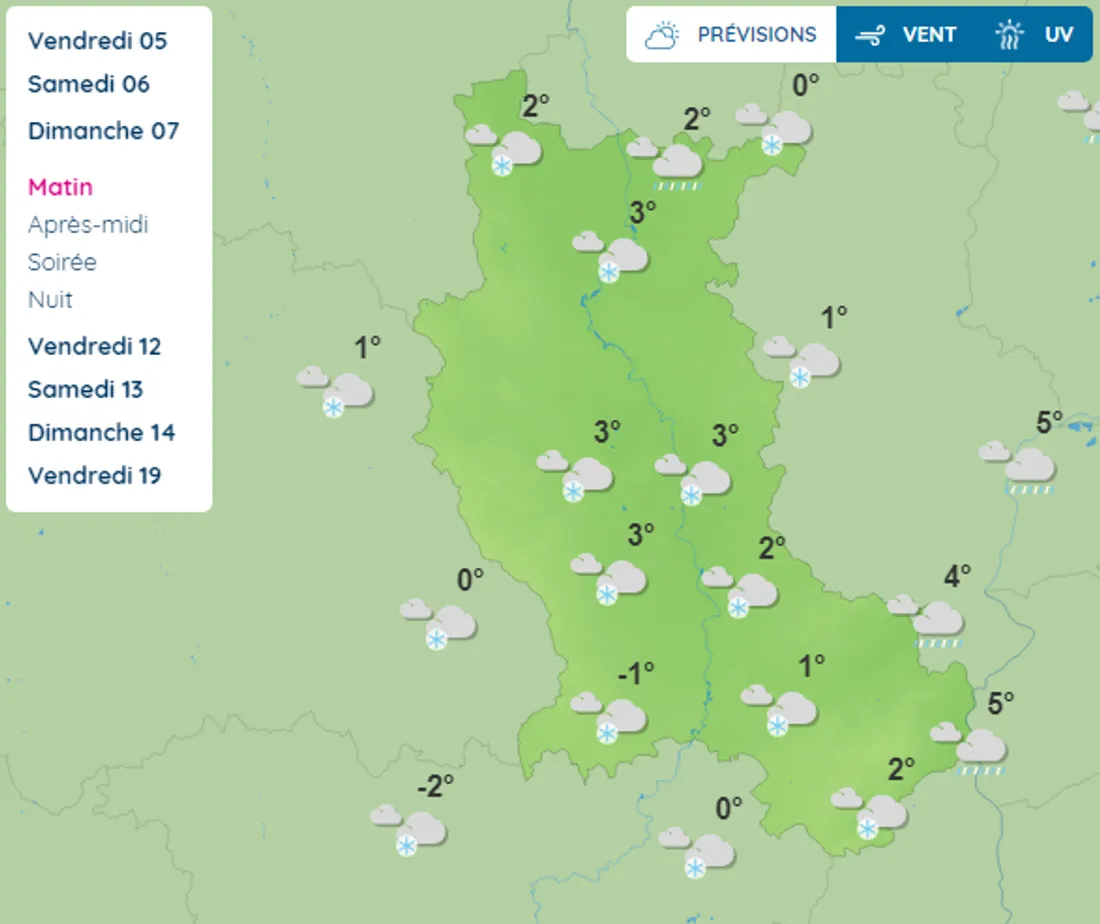Open Vendredi 19 forecast

coord(94,476)
